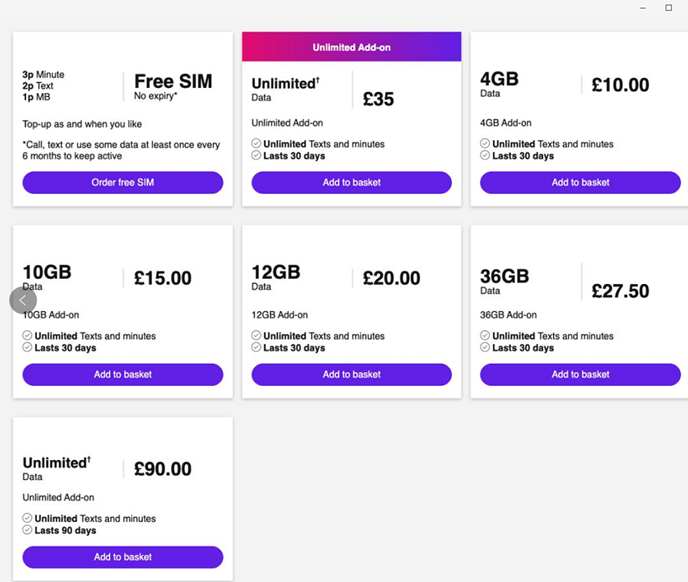Click checkmark beside Lasts 30 days in 12GB card
The height and width of the screenshot is (582, 688).
point(257,348)
